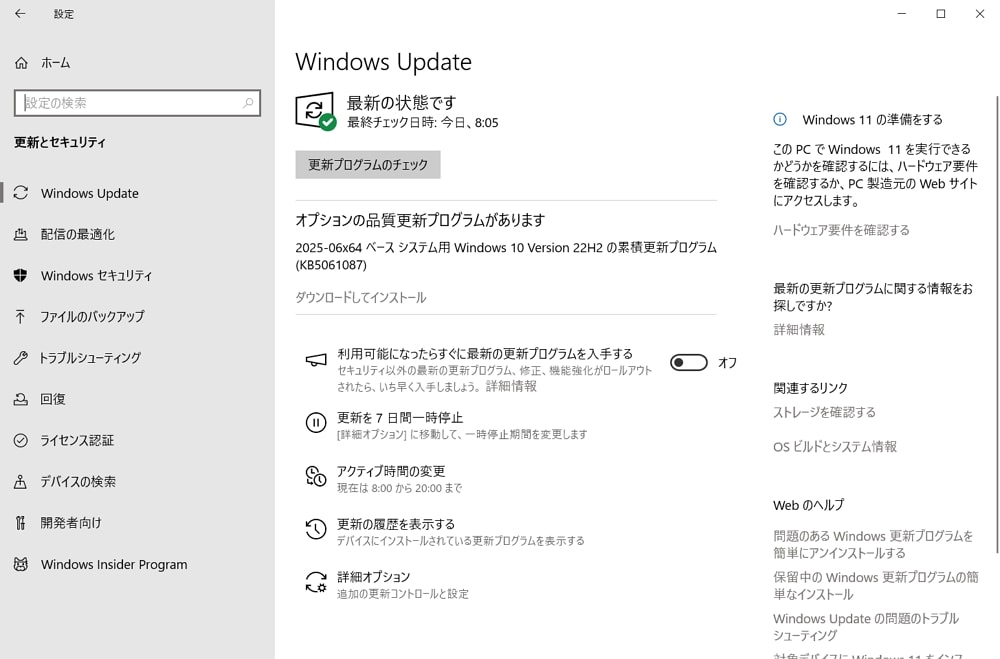Click the info icon beside Windows 11 の準備をする
Screen dimensions: 1000x659
(780, 119)
